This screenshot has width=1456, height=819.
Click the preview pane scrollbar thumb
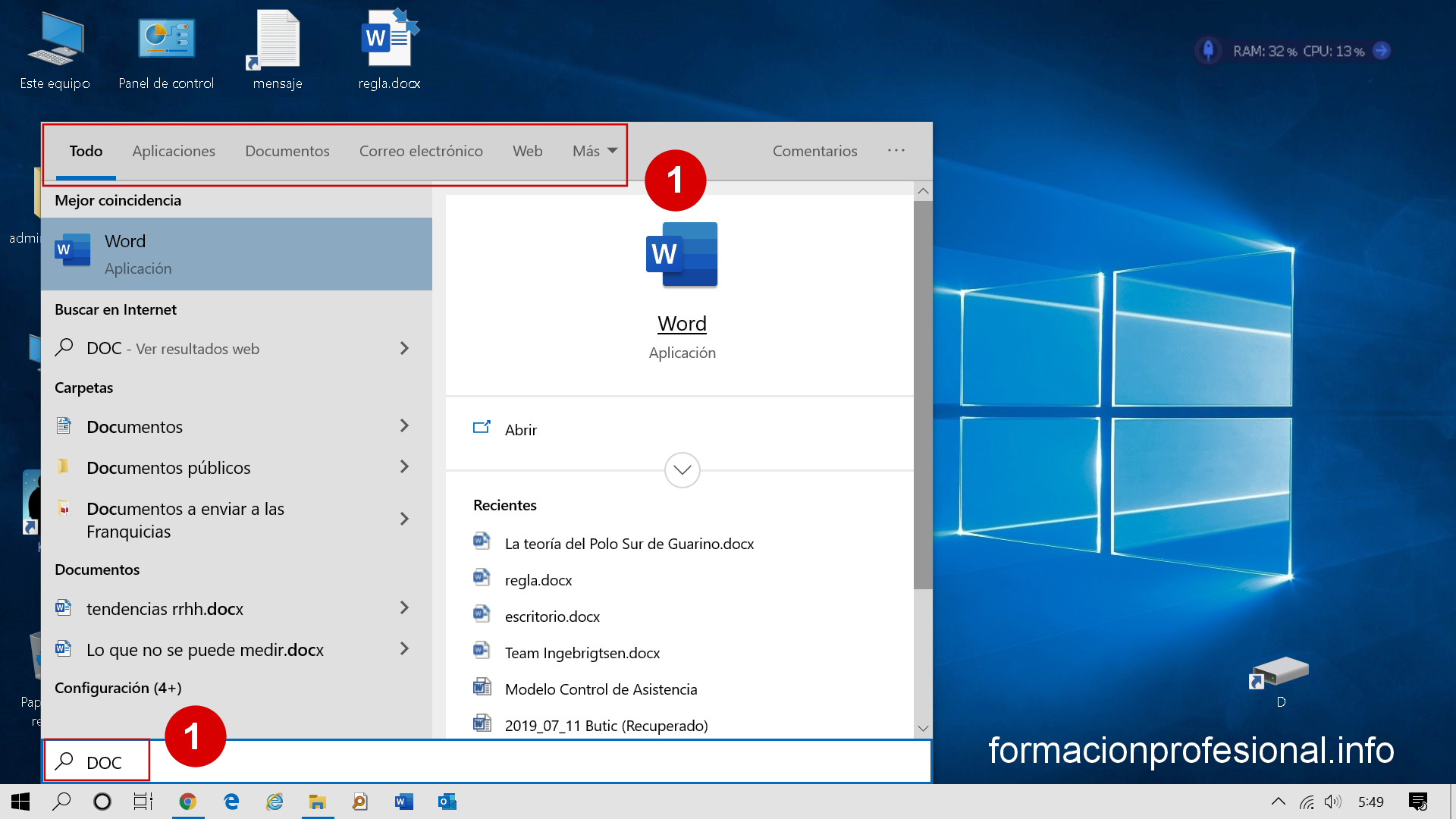(x=923, y=394)
